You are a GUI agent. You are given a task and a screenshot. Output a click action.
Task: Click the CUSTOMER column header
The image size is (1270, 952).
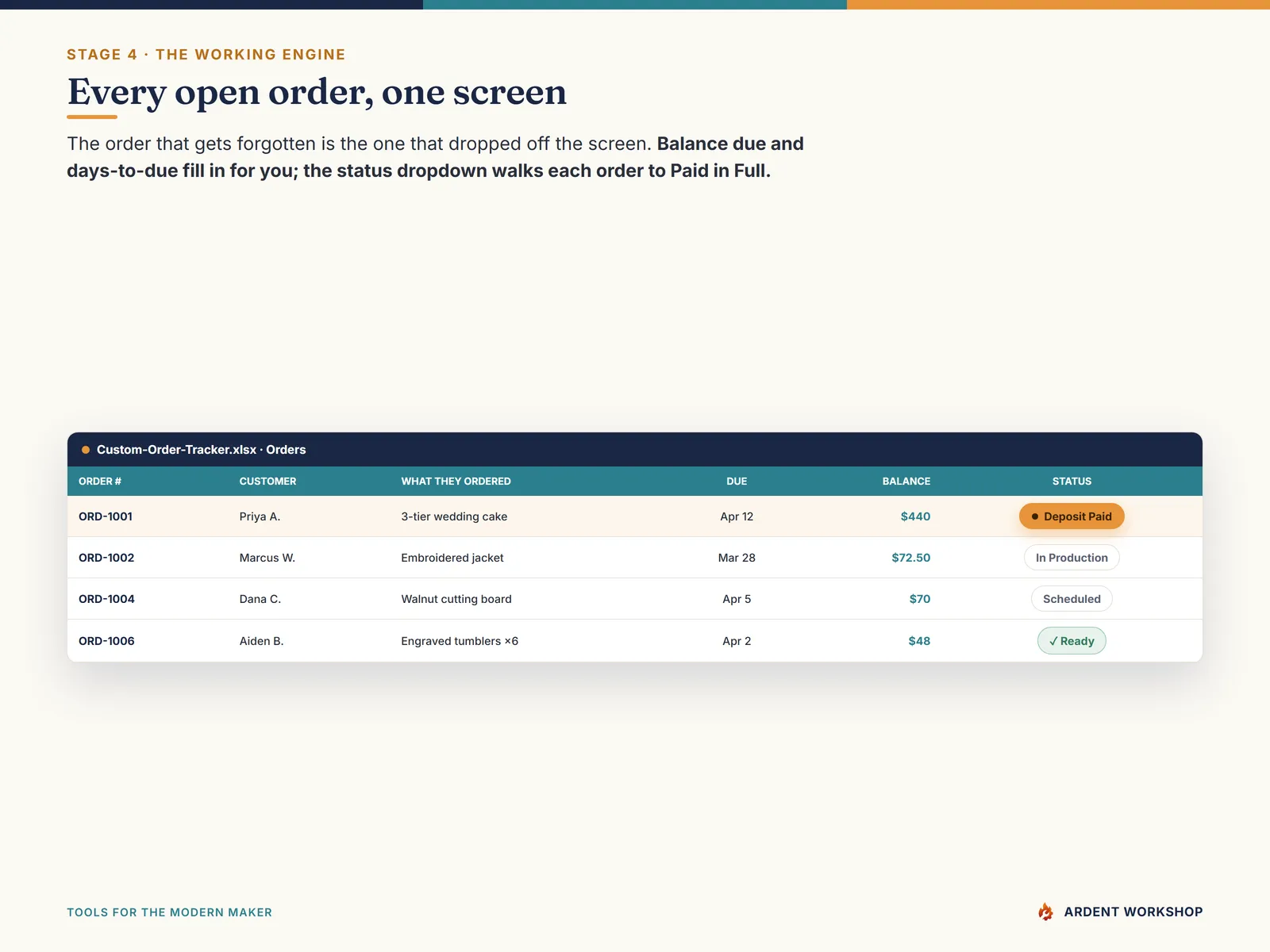pyautogui.click(x=267, y=482)
